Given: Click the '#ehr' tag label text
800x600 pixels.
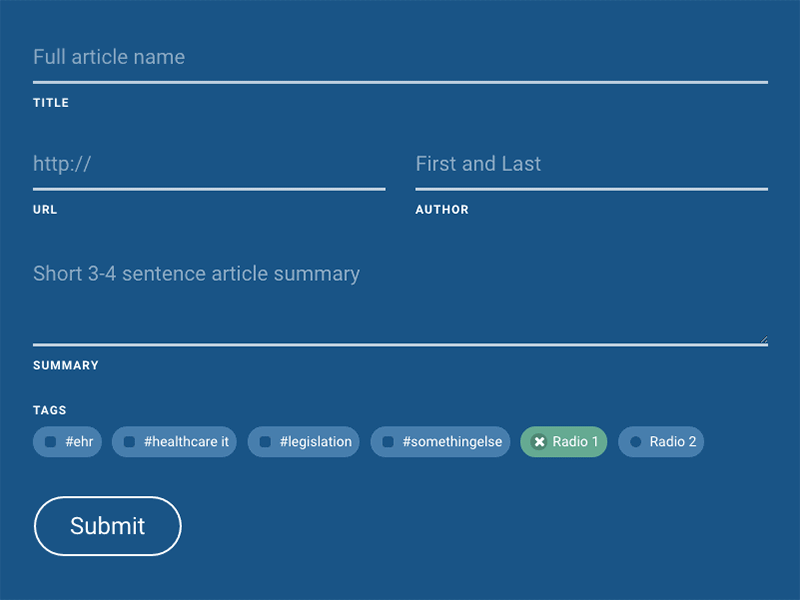Looking at the screenshot, I should pos(79,442).
